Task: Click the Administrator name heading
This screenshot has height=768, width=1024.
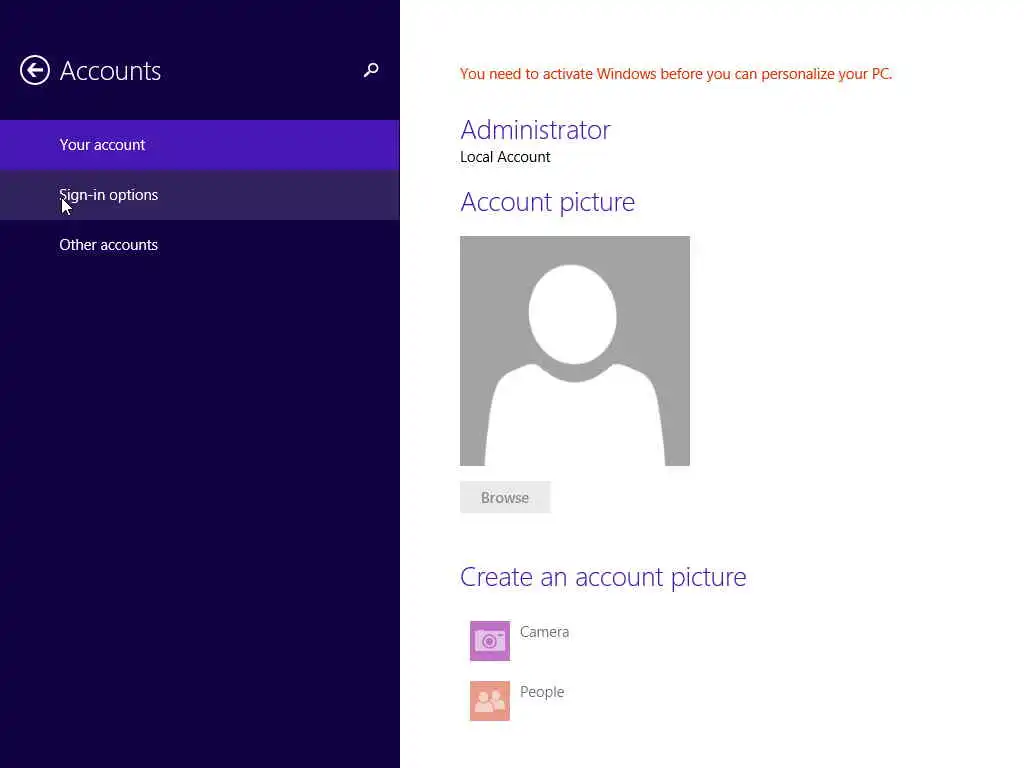Action: pos(536,130)
